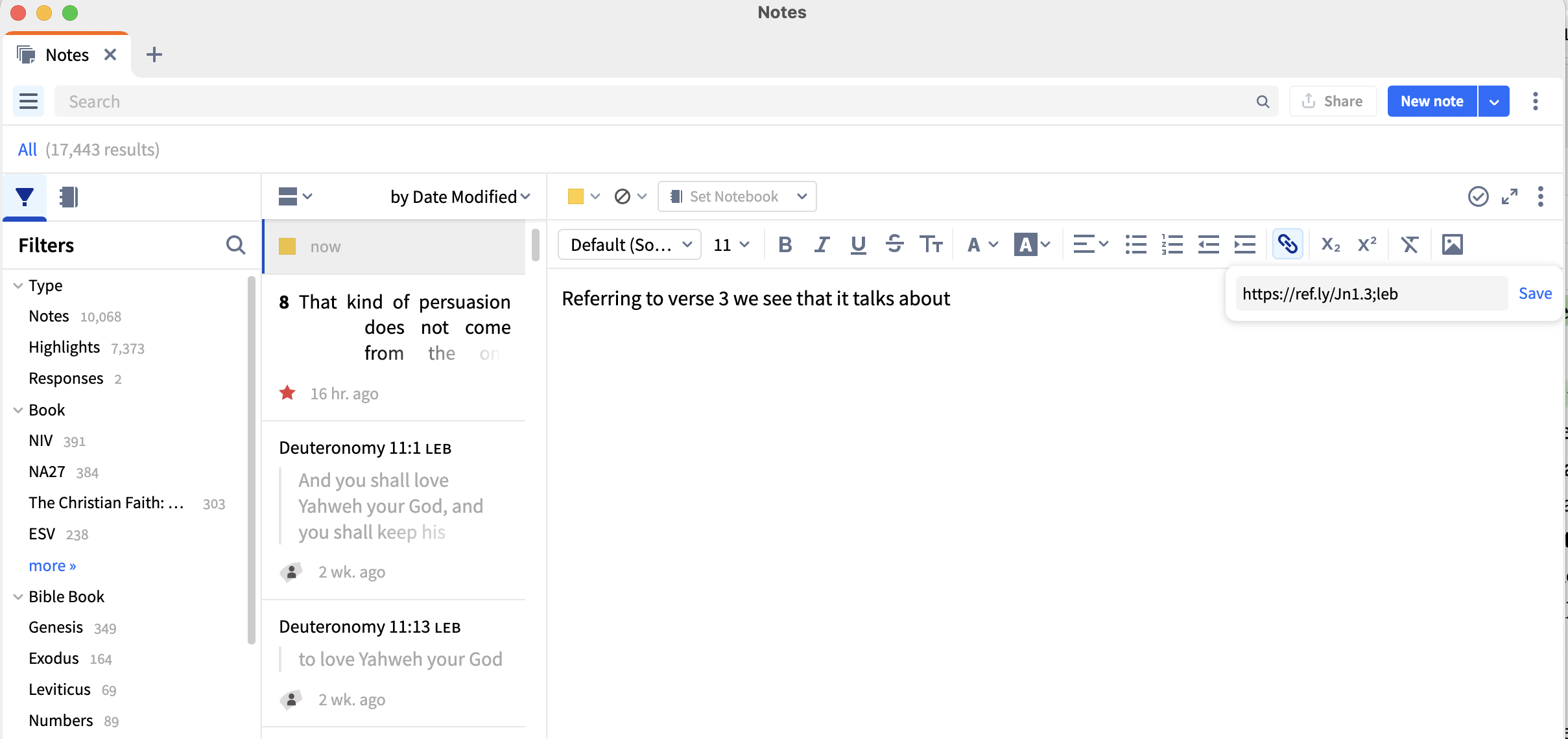1568x739 pixels.
Task: Filter by Highlights type
Action: (x=64, y=347)
